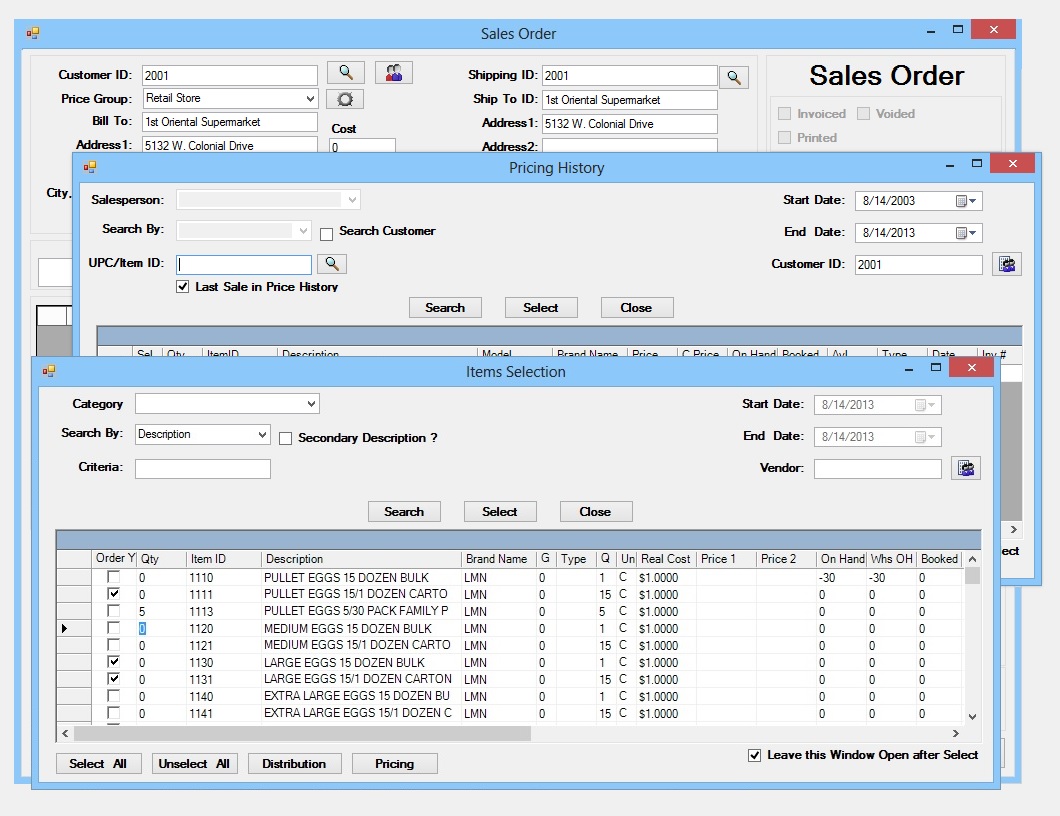Click Close button in Pricing History

pyautogui.click(x=637, y=308)
